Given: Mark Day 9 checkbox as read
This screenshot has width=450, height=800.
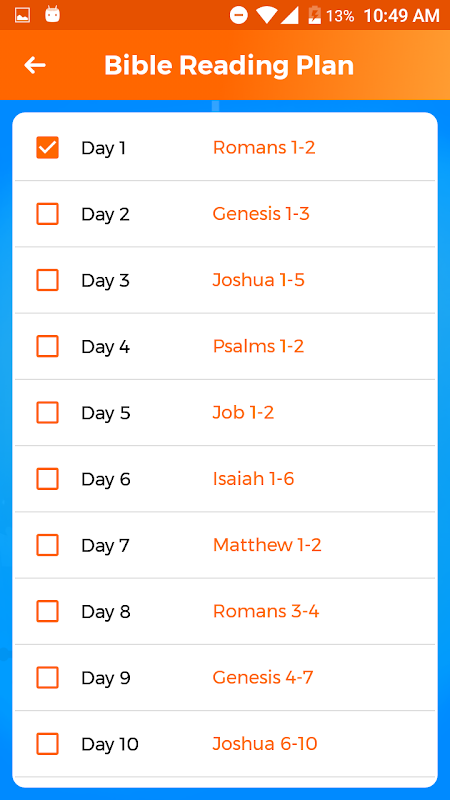Looking at the screenshot, I should [x=47, y=678].
